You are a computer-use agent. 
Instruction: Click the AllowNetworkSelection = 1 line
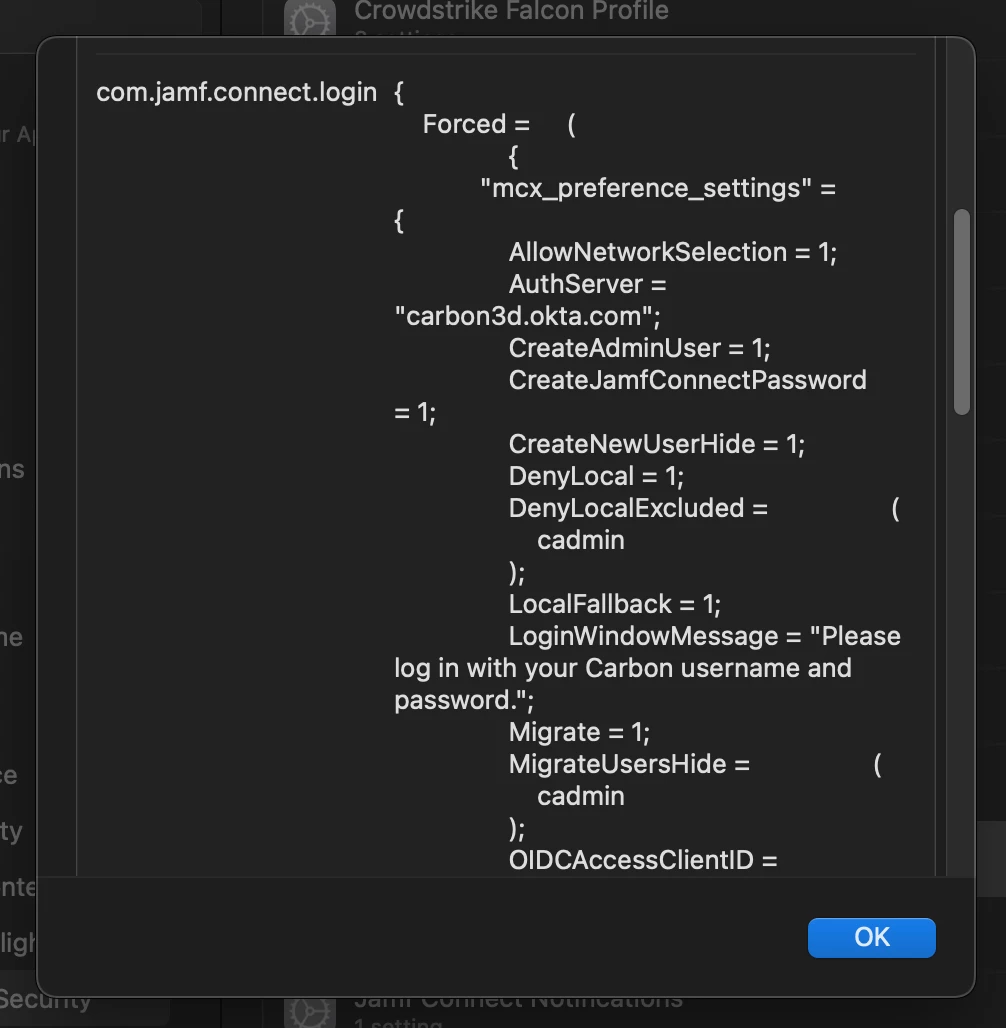point(673,252)
